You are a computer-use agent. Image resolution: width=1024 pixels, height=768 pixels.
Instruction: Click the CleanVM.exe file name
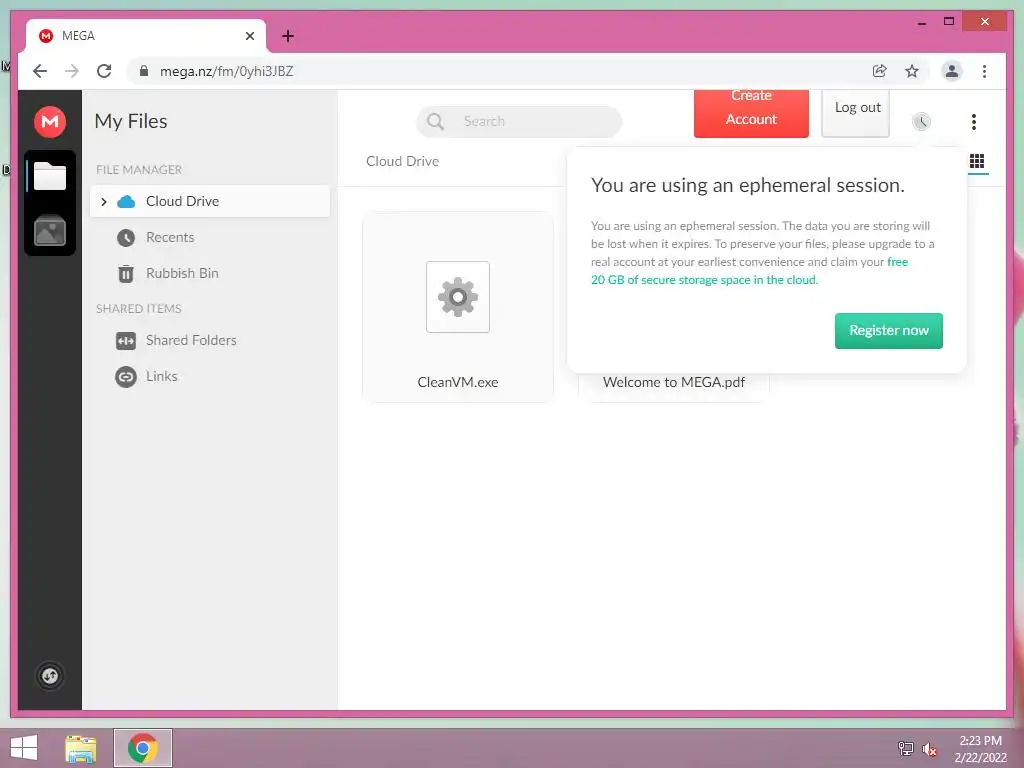pos(458,383)
